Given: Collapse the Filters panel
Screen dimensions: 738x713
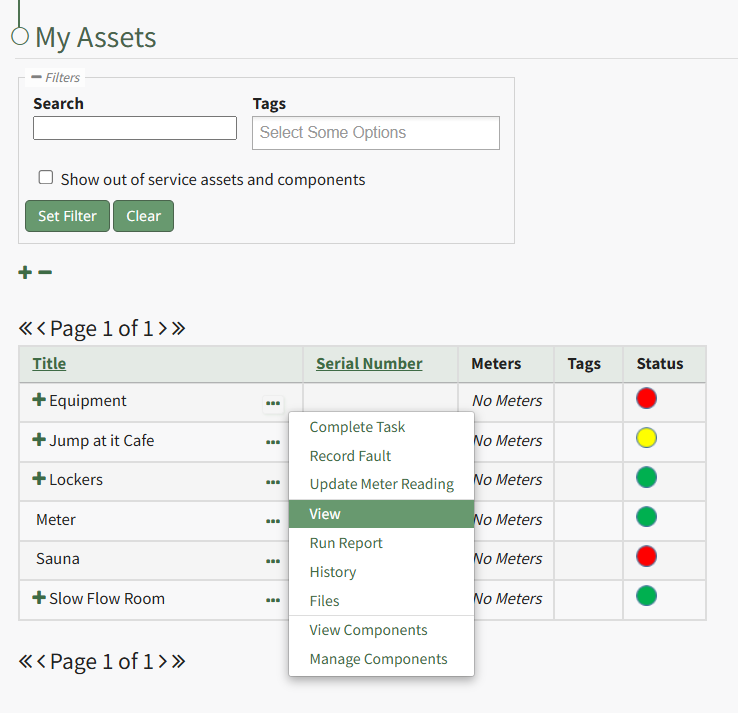Looking at the screenshot, I should tap(36, 77).
